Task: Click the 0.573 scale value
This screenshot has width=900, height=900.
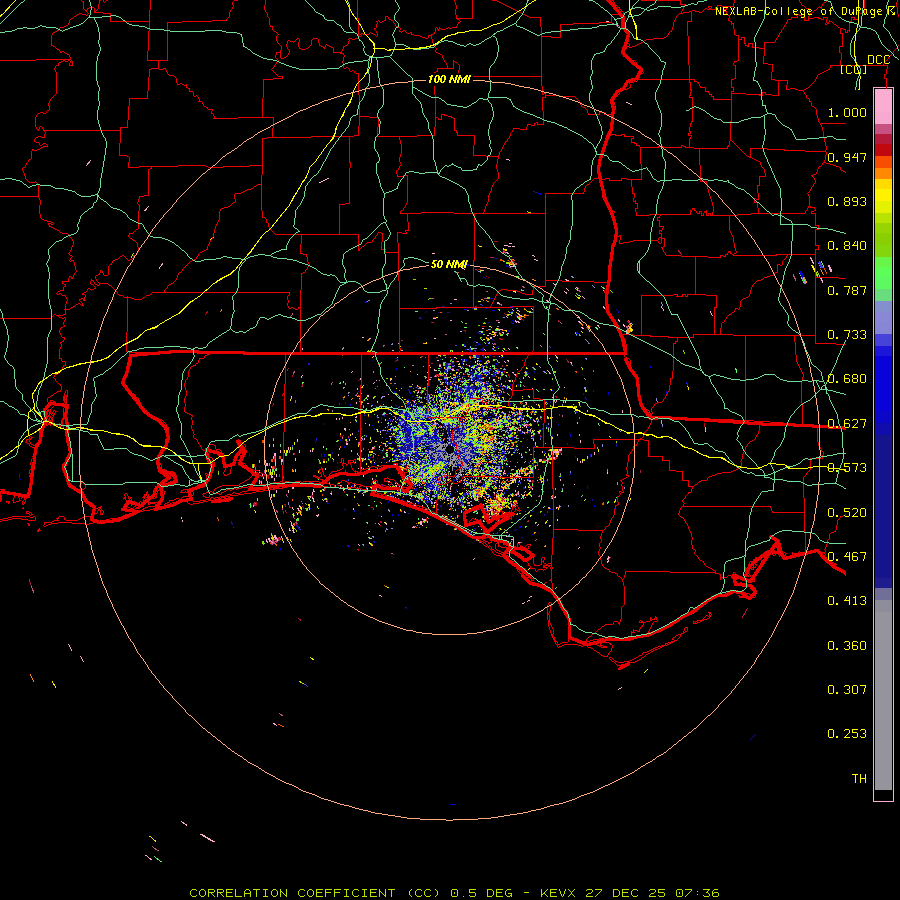Action: (x=847, y=468)
